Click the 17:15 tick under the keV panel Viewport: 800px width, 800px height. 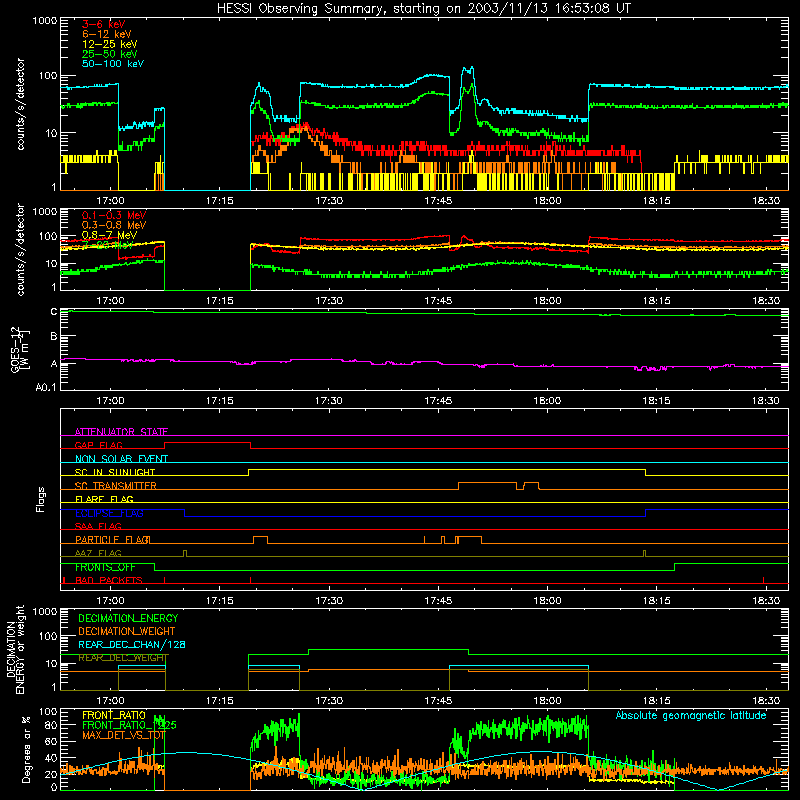(x=219, y=201)
